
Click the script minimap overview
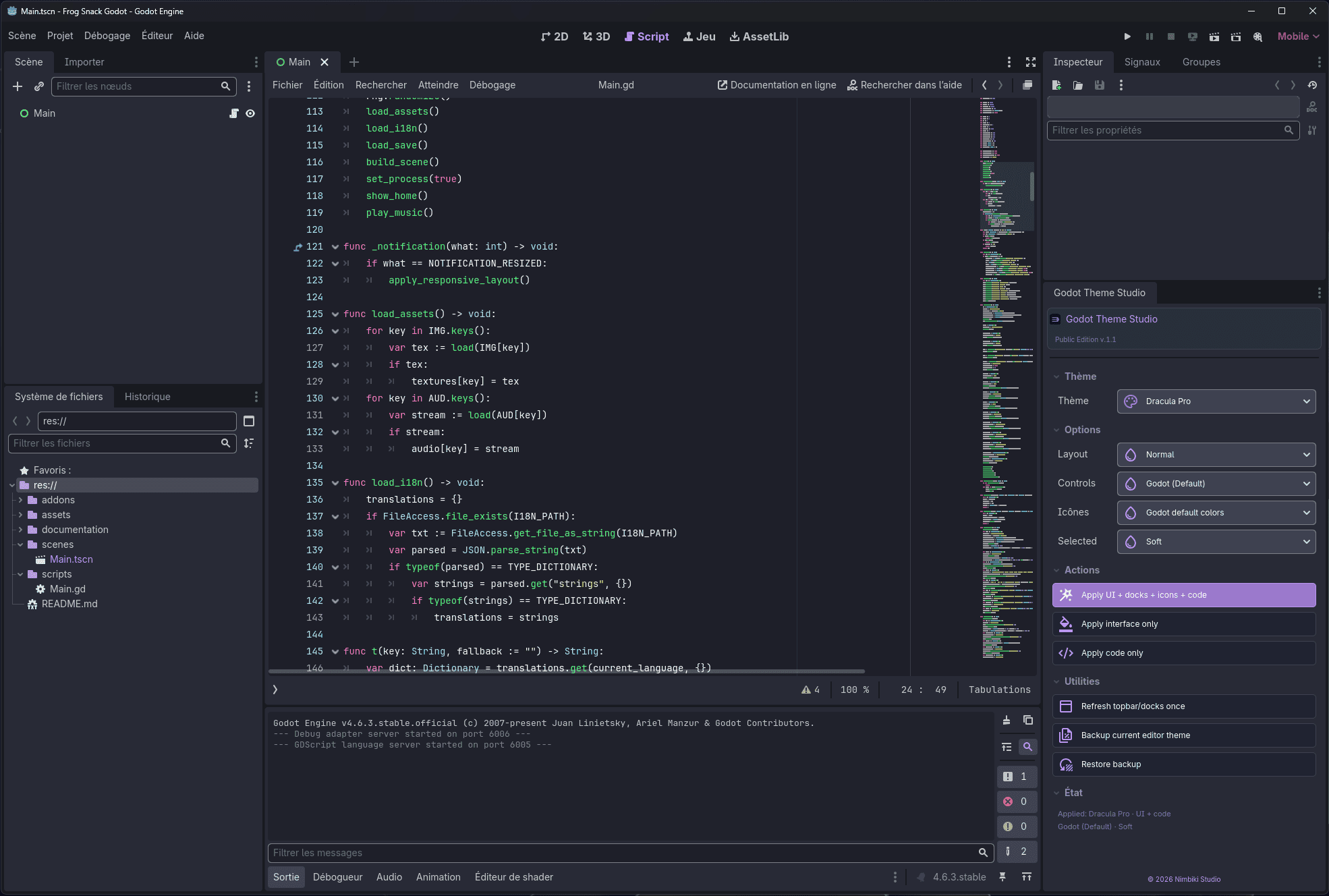click(x=1007, y=378)
